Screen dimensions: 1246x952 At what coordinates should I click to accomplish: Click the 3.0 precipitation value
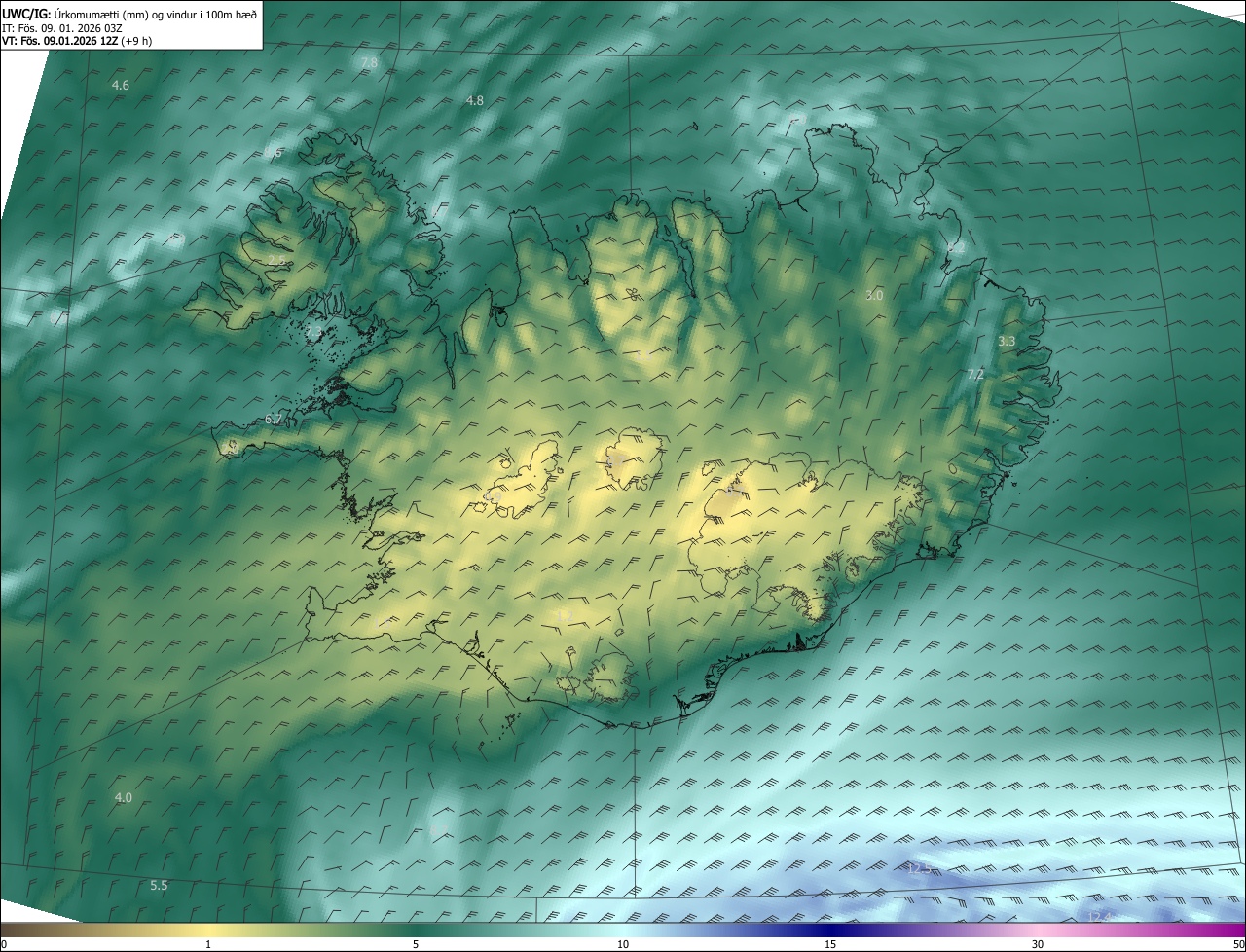coord(874,295)
